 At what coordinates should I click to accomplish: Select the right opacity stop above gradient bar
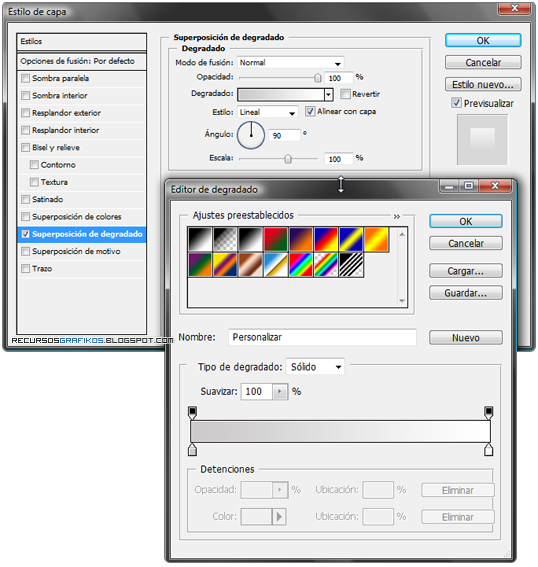pyautogui.click(x=488, y=413)
